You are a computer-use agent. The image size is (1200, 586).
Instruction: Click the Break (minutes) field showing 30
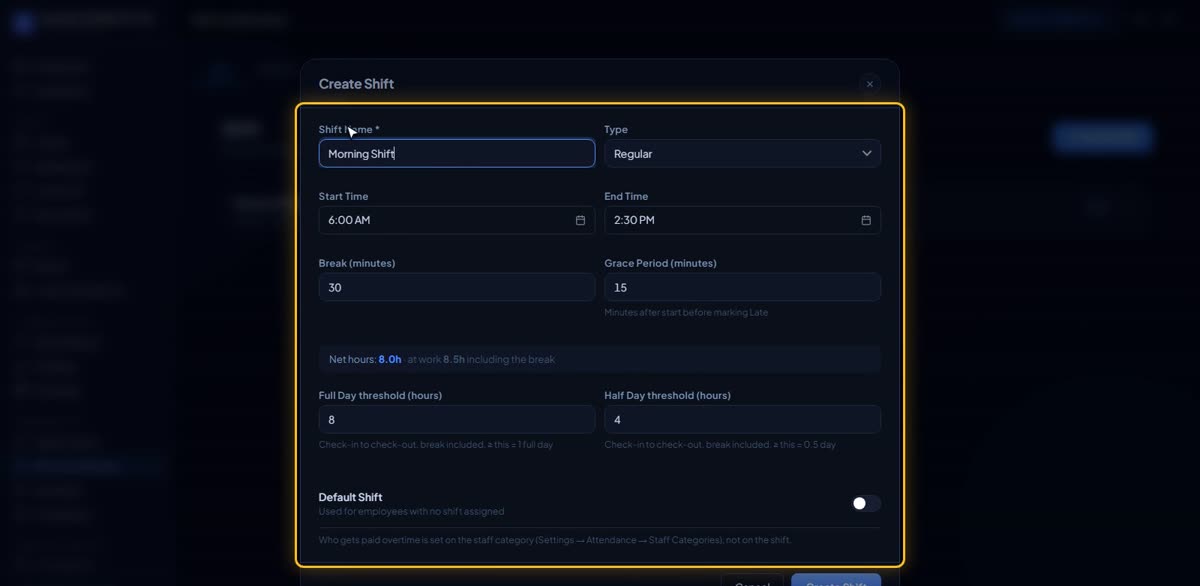click(457, 287)
